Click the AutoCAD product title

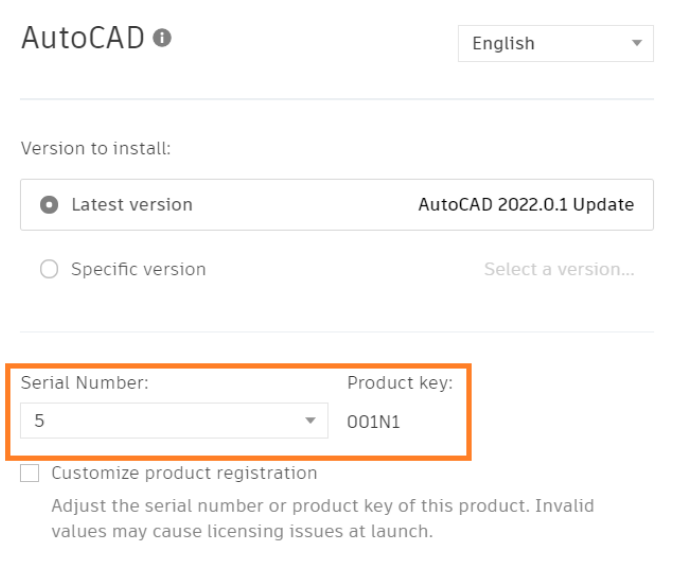click(83, 38)
